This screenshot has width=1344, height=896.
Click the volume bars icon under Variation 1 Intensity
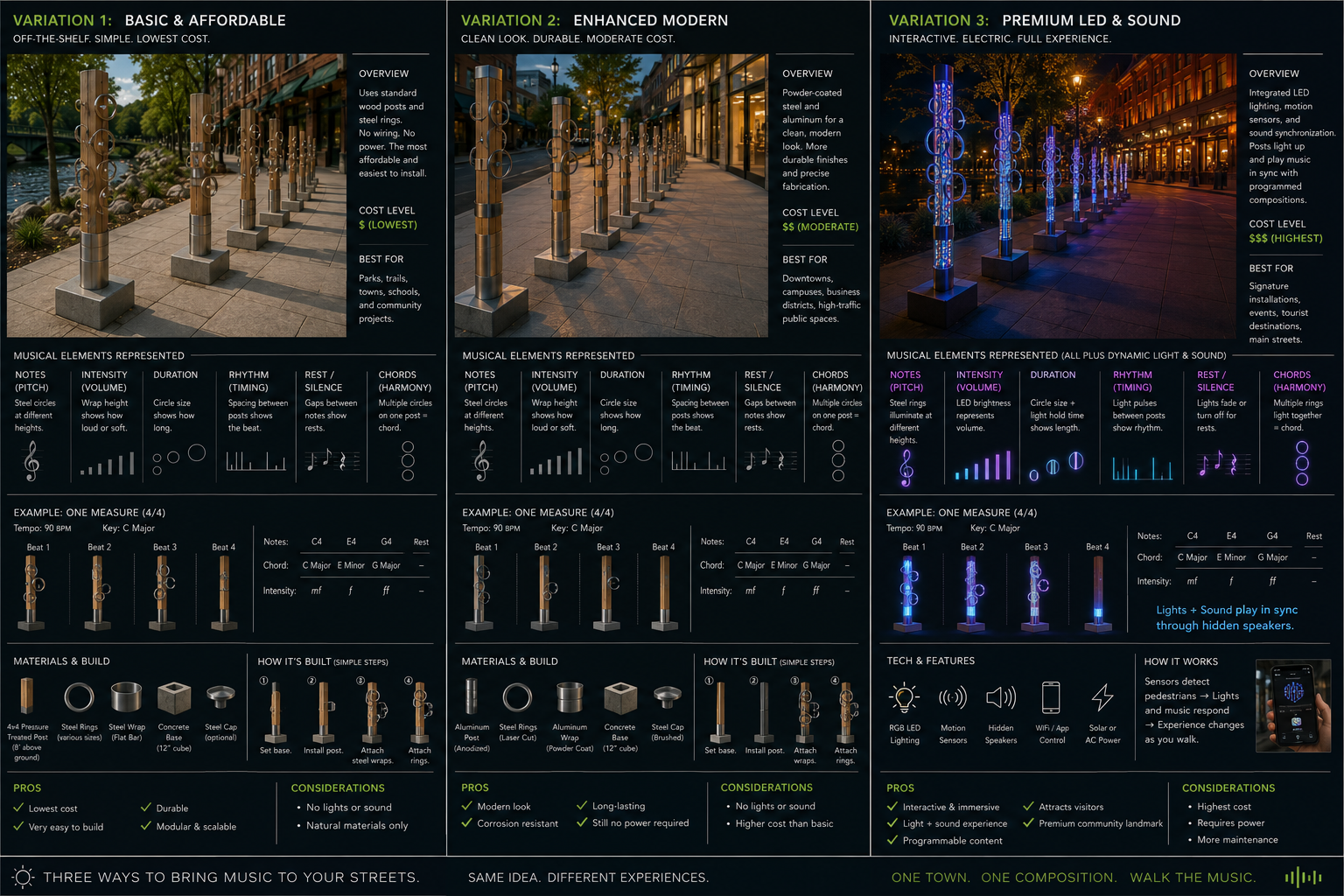(x=108, y=463)
